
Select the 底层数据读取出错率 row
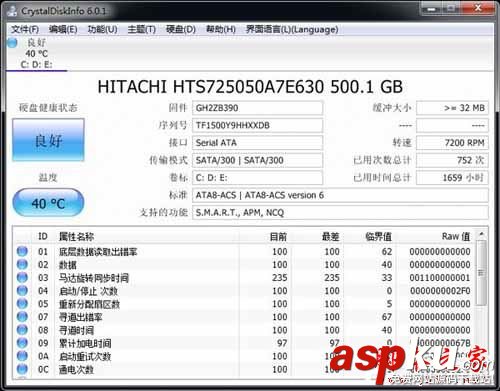(245, 251)
